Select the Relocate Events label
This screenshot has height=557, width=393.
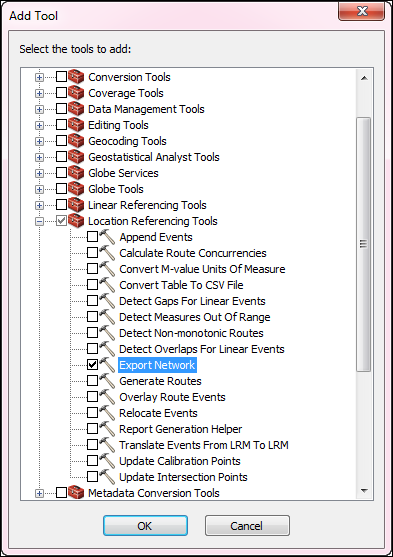[x=158, y=413]
